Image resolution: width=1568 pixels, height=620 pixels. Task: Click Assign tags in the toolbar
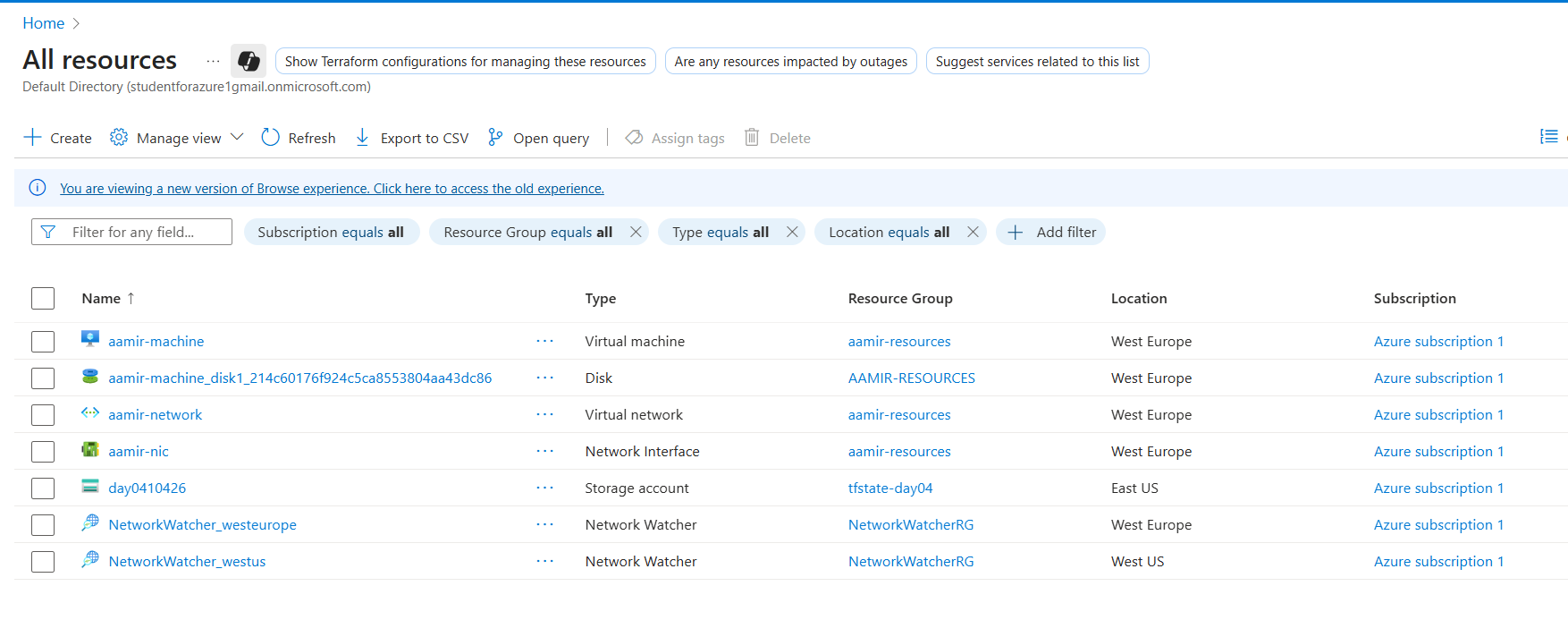(x=675, y=138)
